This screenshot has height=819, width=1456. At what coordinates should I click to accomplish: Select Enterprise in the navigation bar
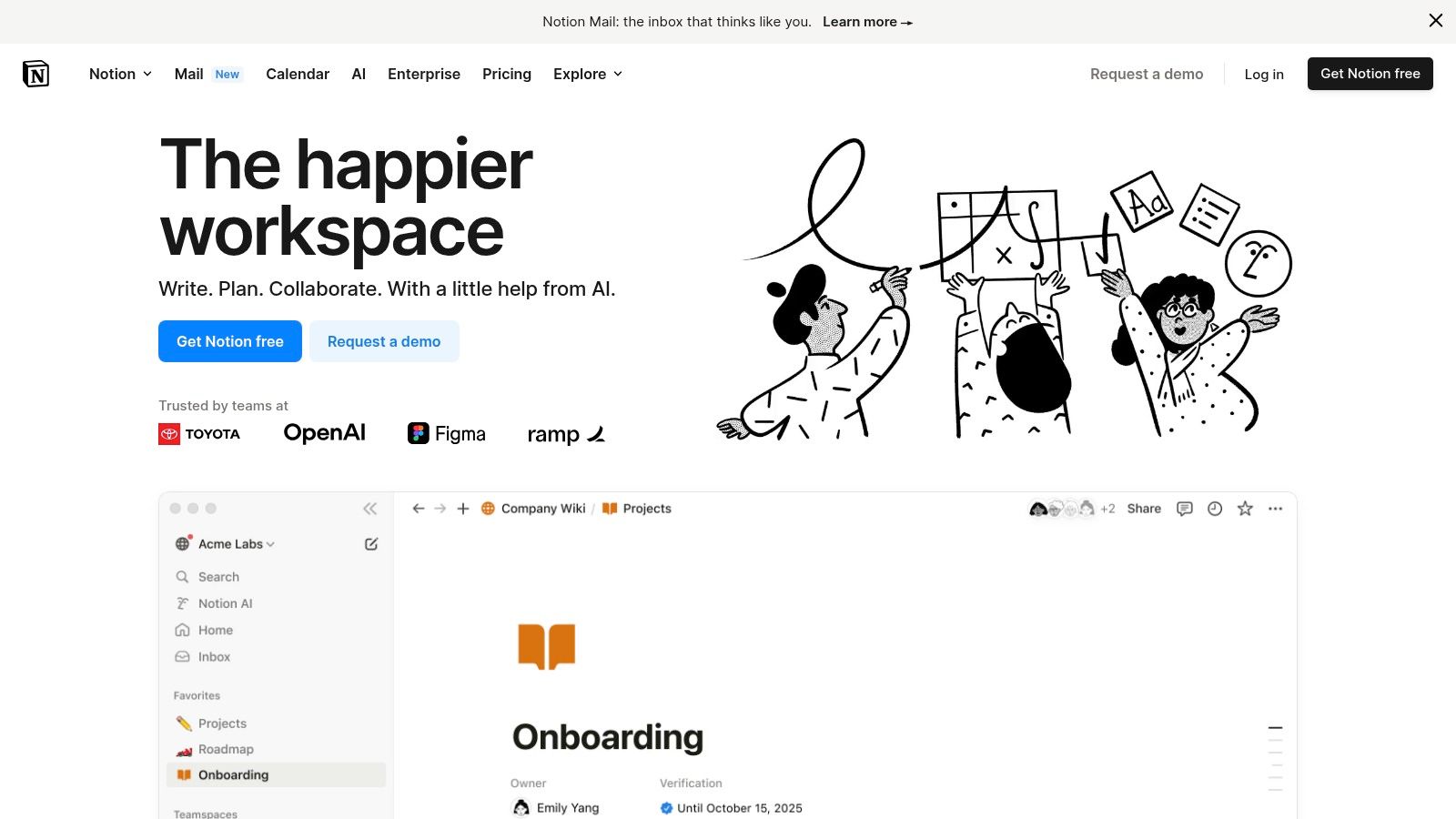tap(424, 74)
